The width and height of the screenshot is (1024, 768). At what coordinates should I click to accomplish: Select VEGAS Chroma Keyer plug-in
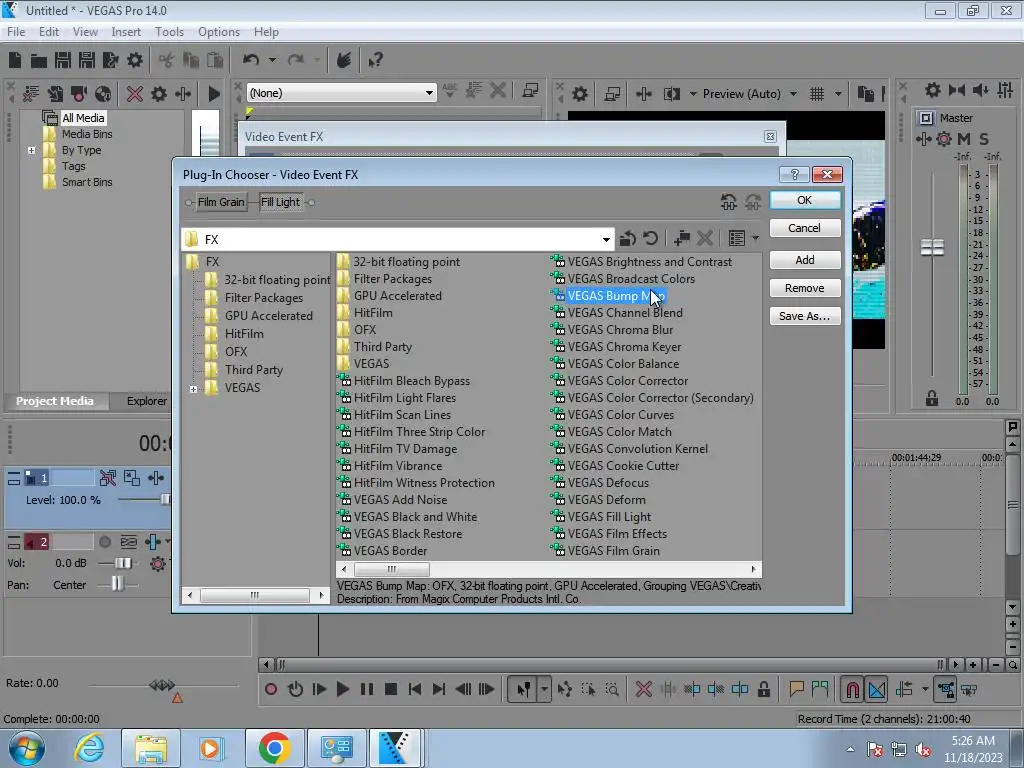(x=624, y=347)
